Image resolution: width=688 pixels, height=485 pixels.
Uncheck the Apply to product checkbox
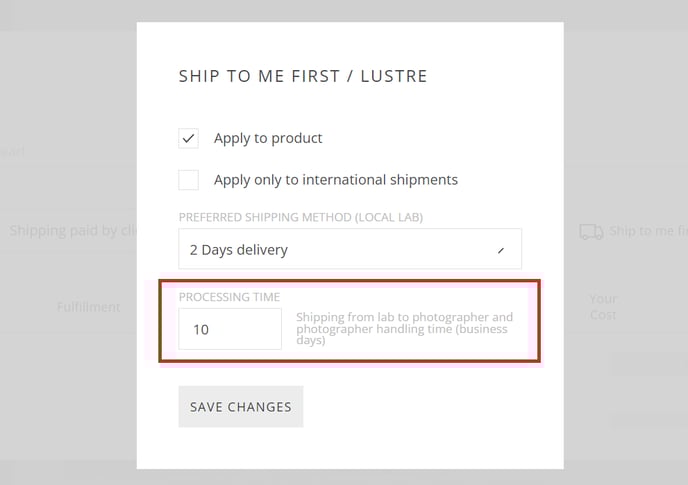point(188,138)
